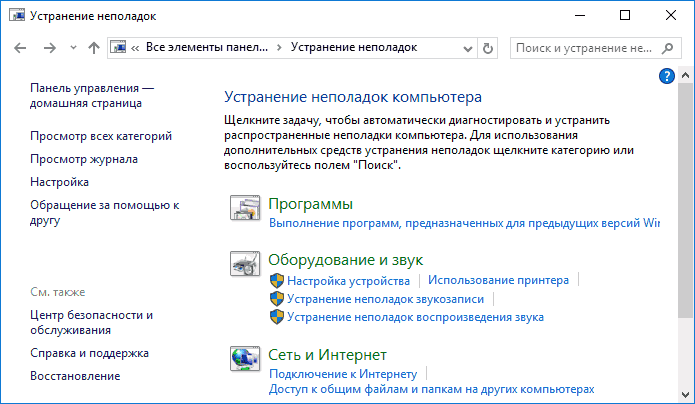This screenshot has width=695, height=404.
Task: Click the vertical scrollbar down arrow
Action: (x=686, y=395)
